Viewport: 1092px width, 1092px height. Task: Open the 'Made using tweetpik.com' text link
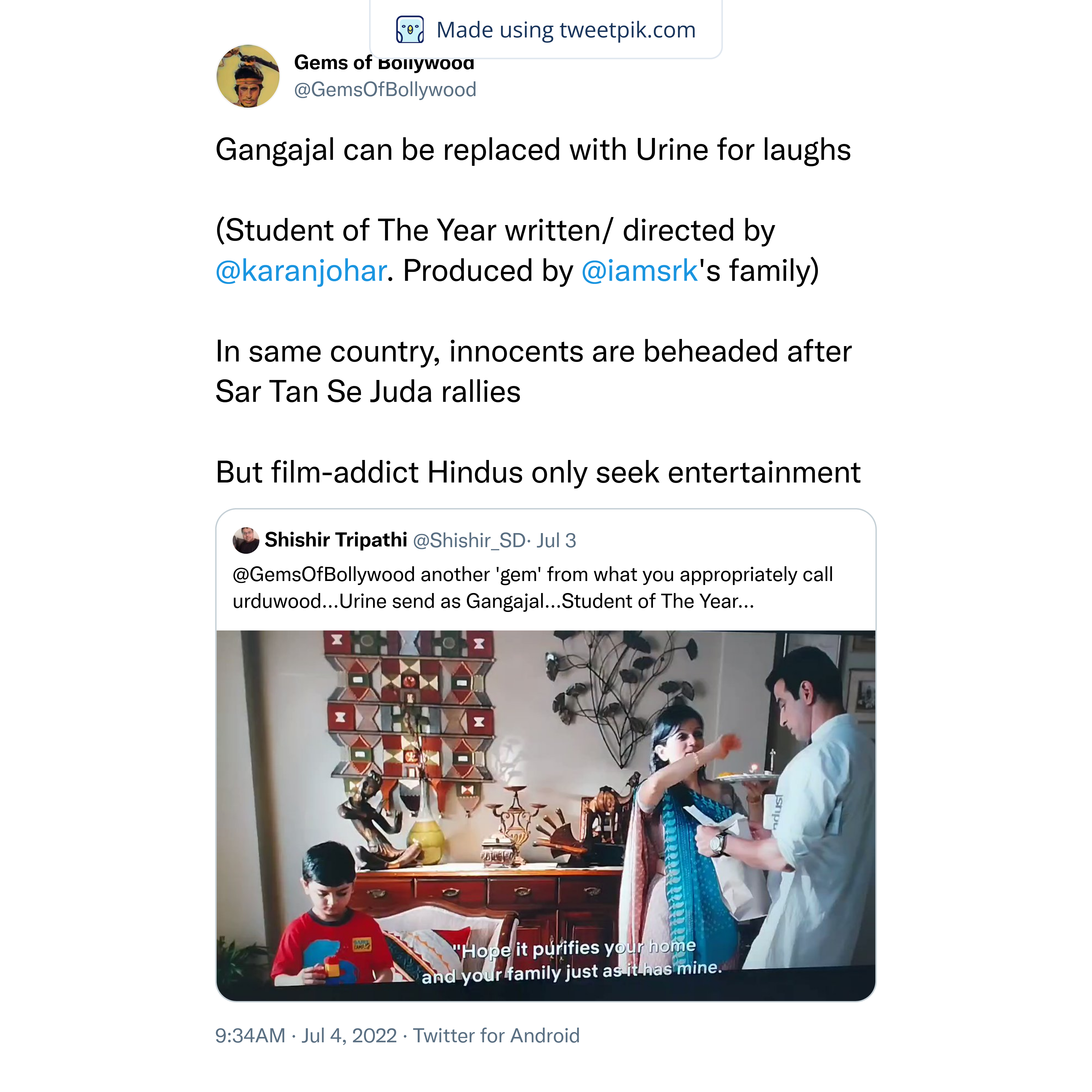pyautogui.click(x=566, y=30)
